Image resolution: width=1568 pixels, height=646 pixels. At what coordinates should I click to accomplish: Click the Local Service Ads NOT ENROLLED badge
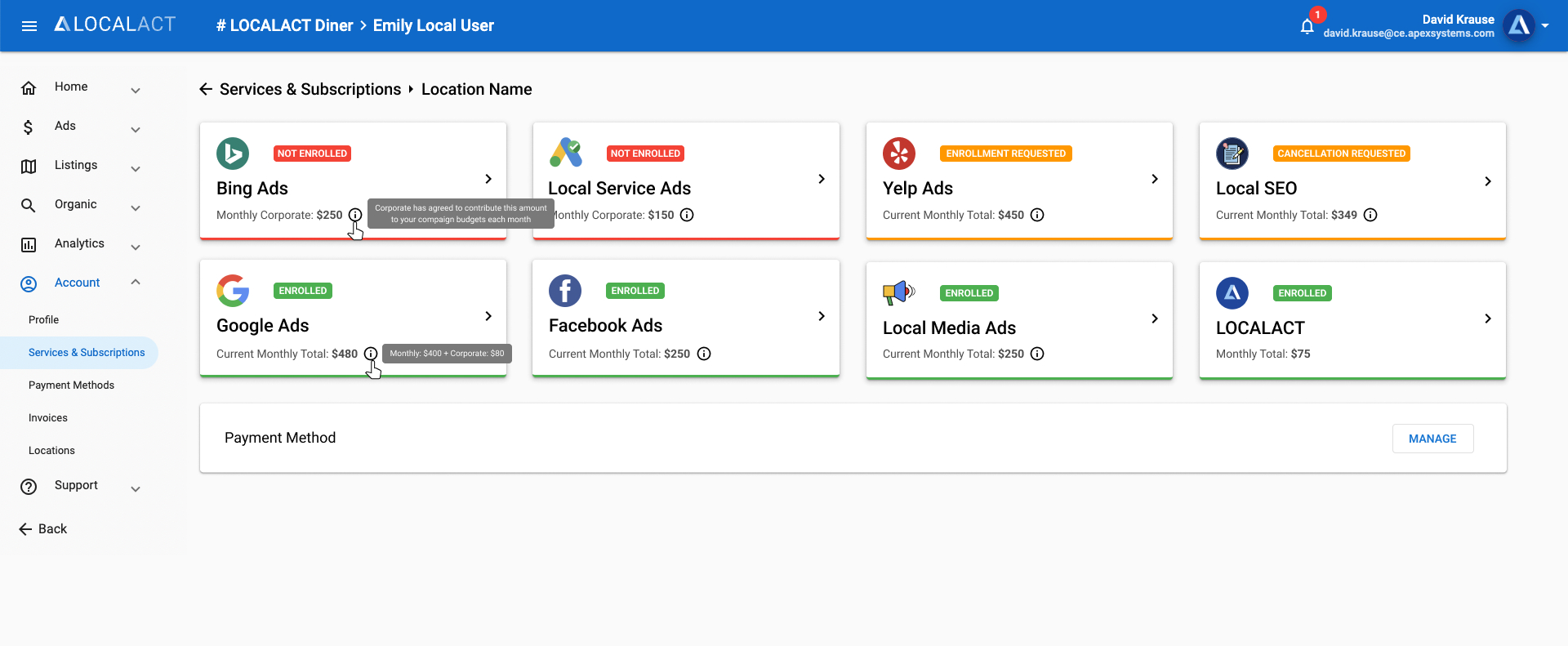click(x=645, y=154)
